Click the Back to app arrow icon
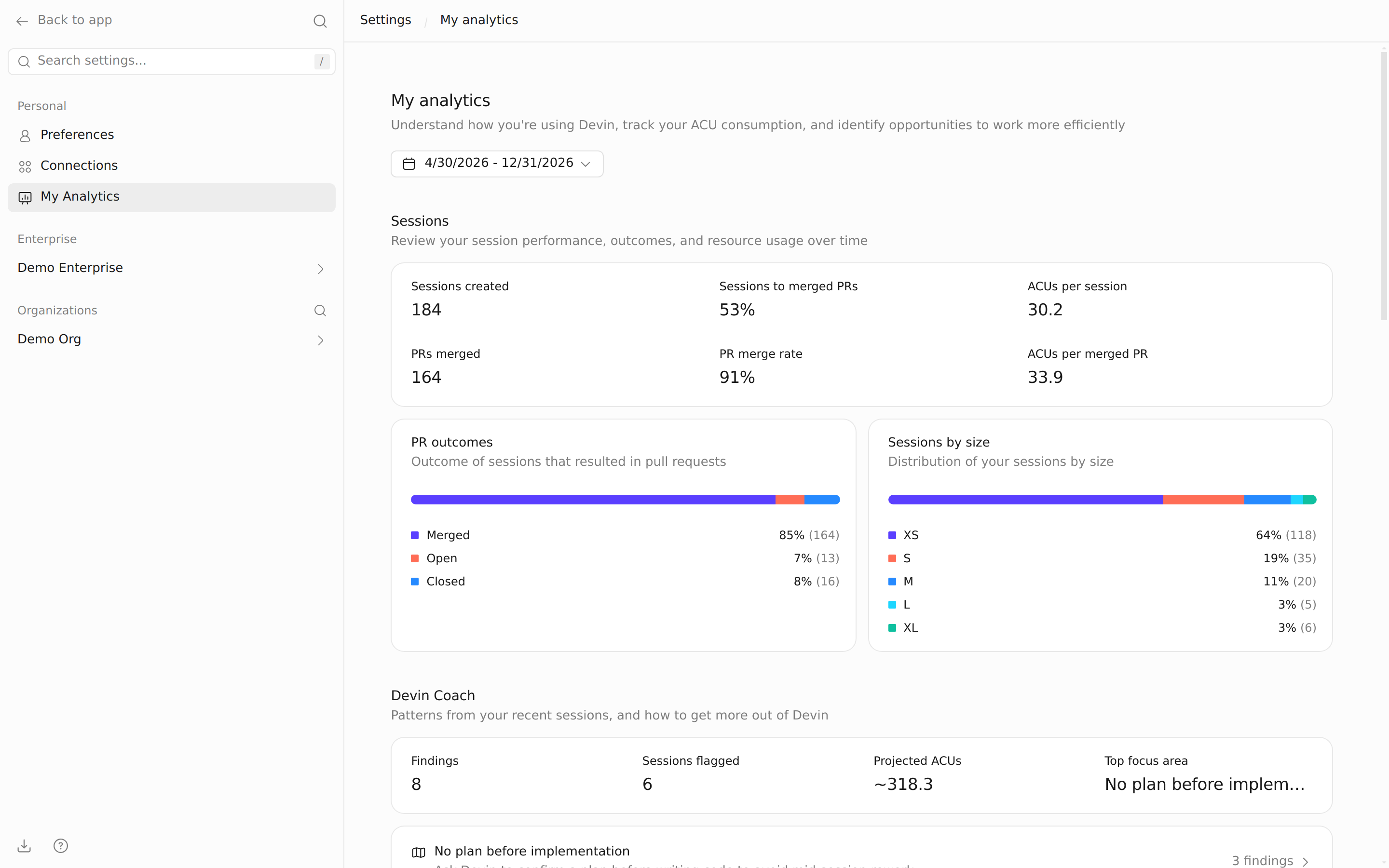Screen dimensions: 1389x868 [x=22, y=21]
